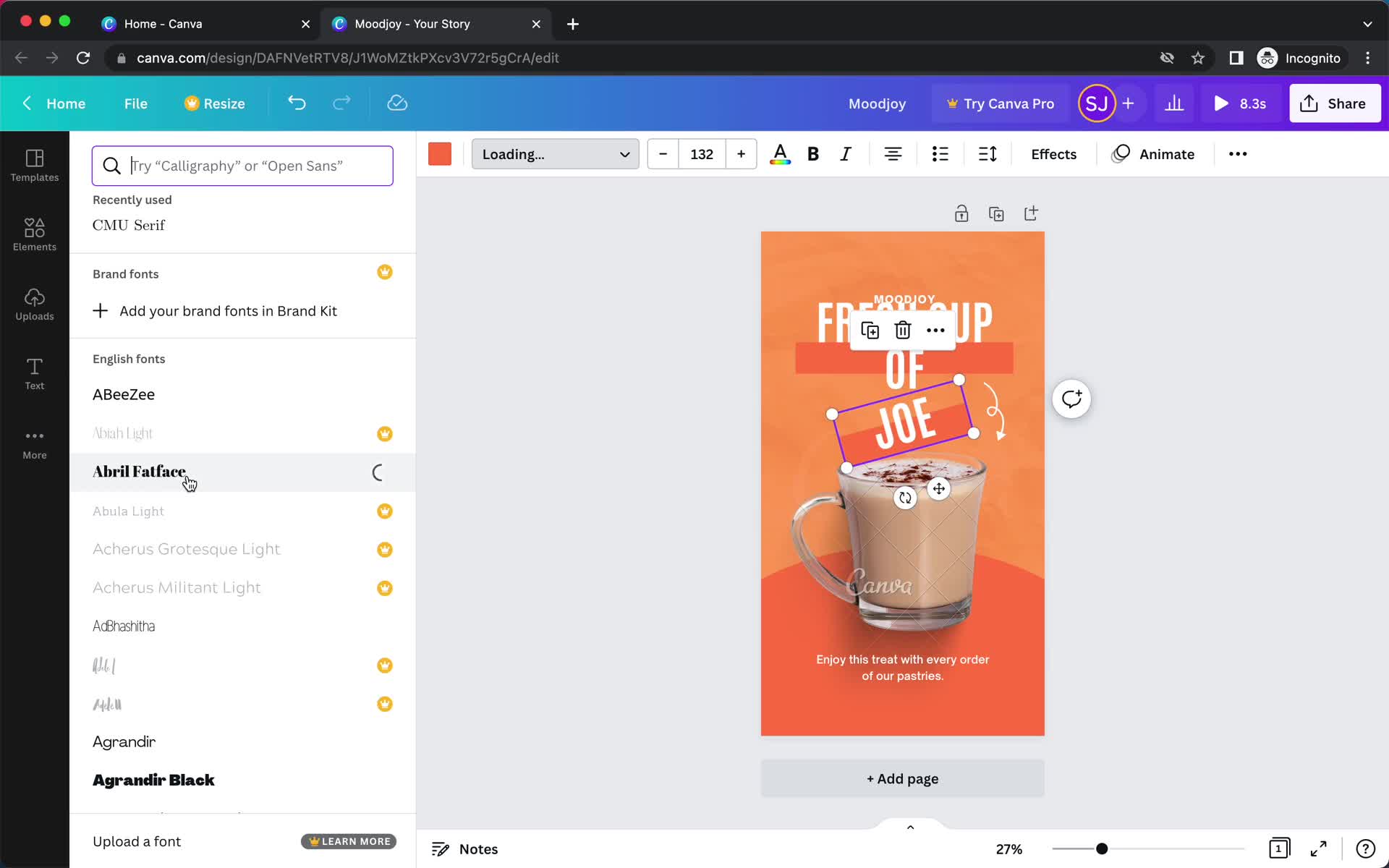Viewport: 1389px width, 868px height.
Task: Toggle the text fit icon
Action: pos(989,154)
